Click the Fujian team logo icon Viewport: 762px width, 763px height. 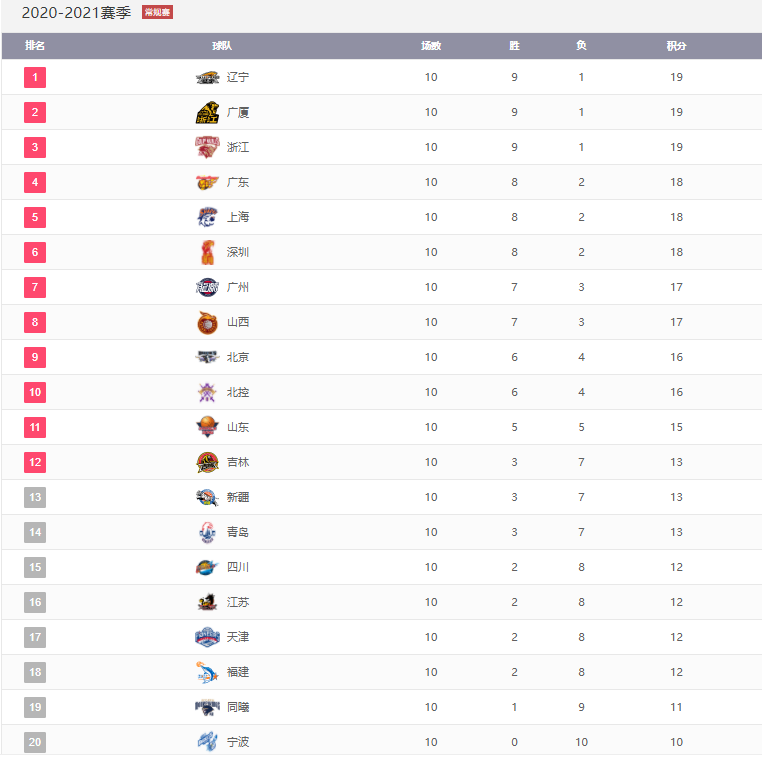tap(207, 672)
